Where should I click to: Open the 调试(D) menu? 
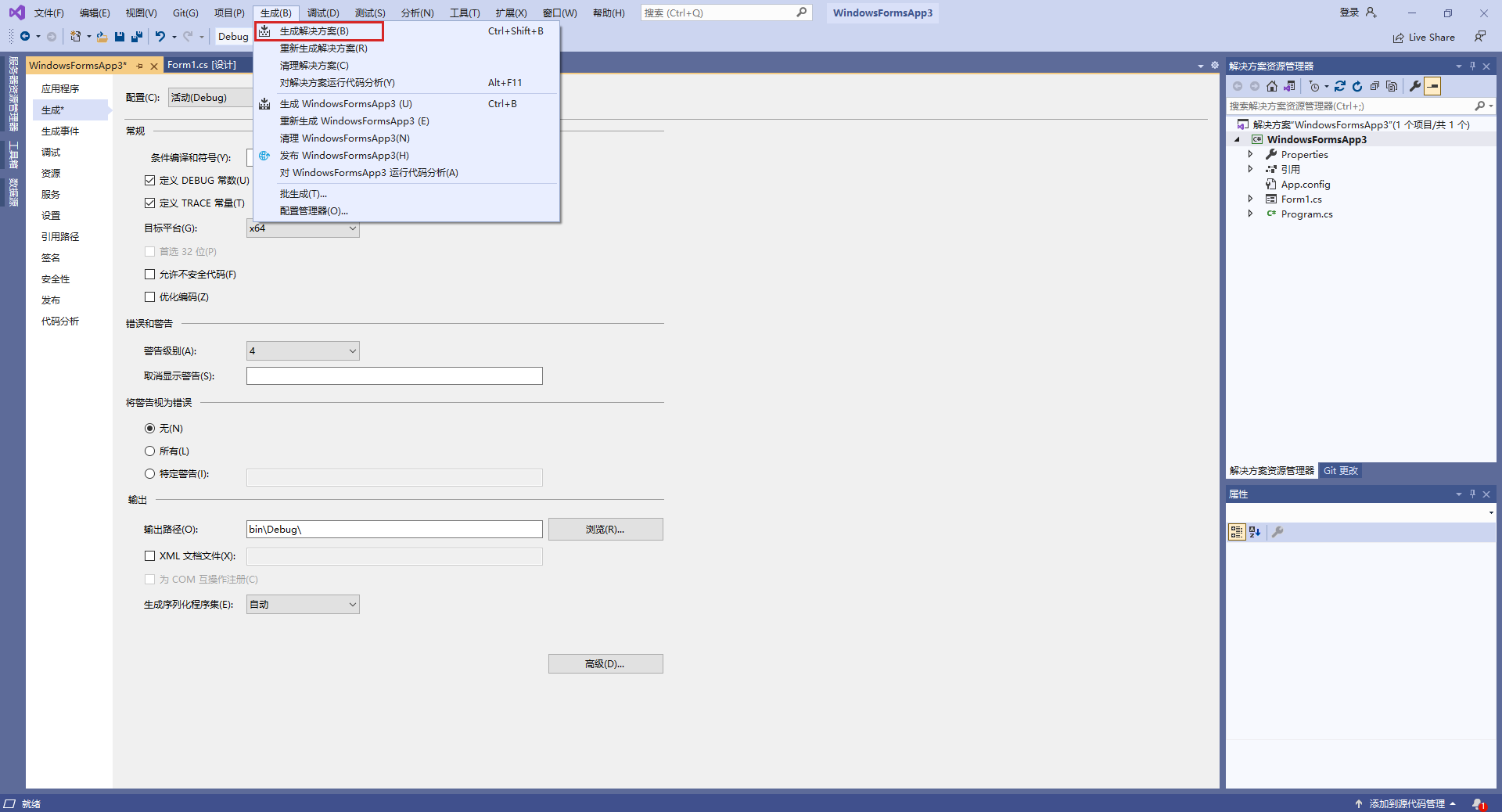coord(323,13)
